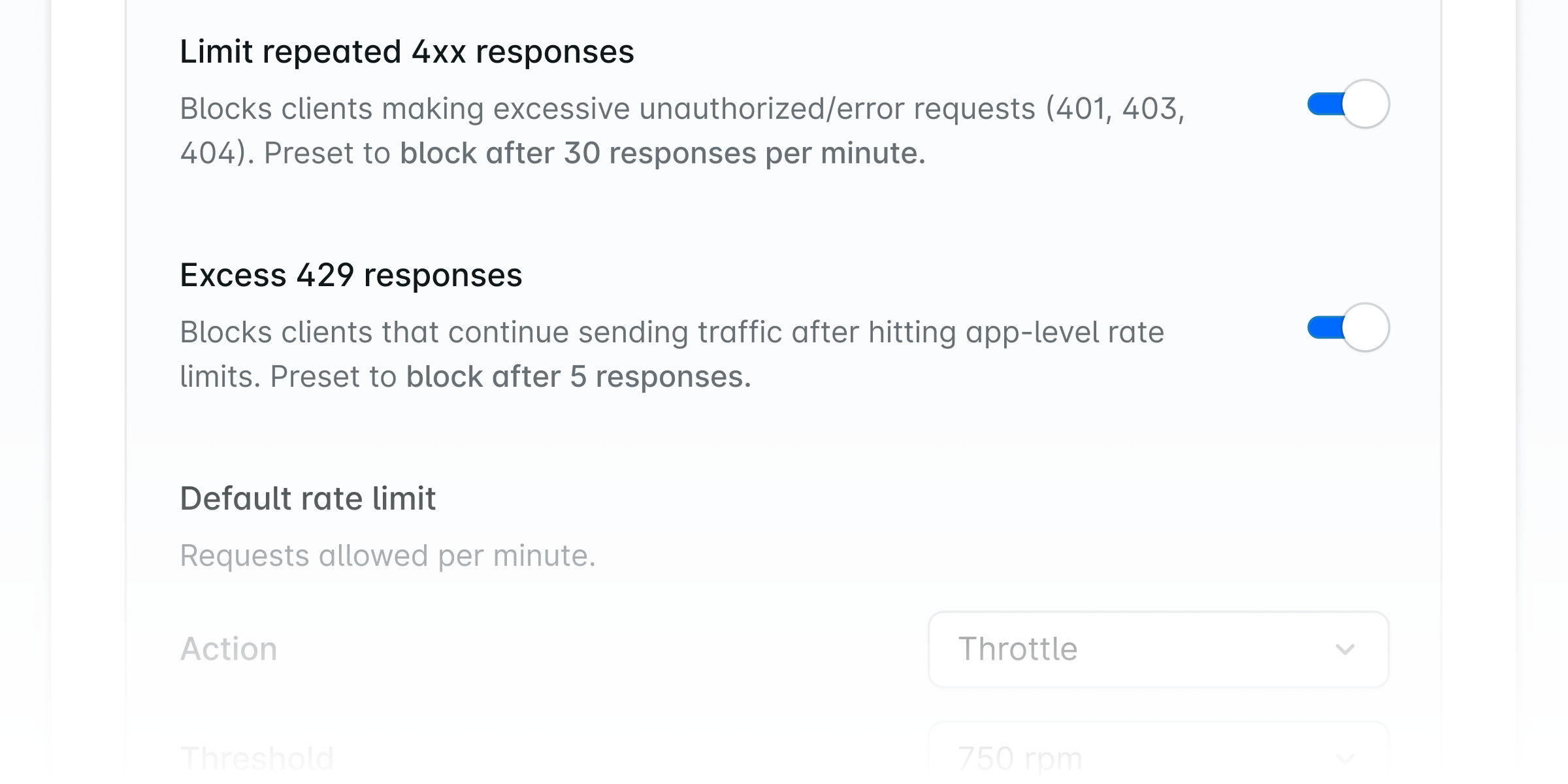
Task: Select the Default rate limit section title
Action: (309, 498)
